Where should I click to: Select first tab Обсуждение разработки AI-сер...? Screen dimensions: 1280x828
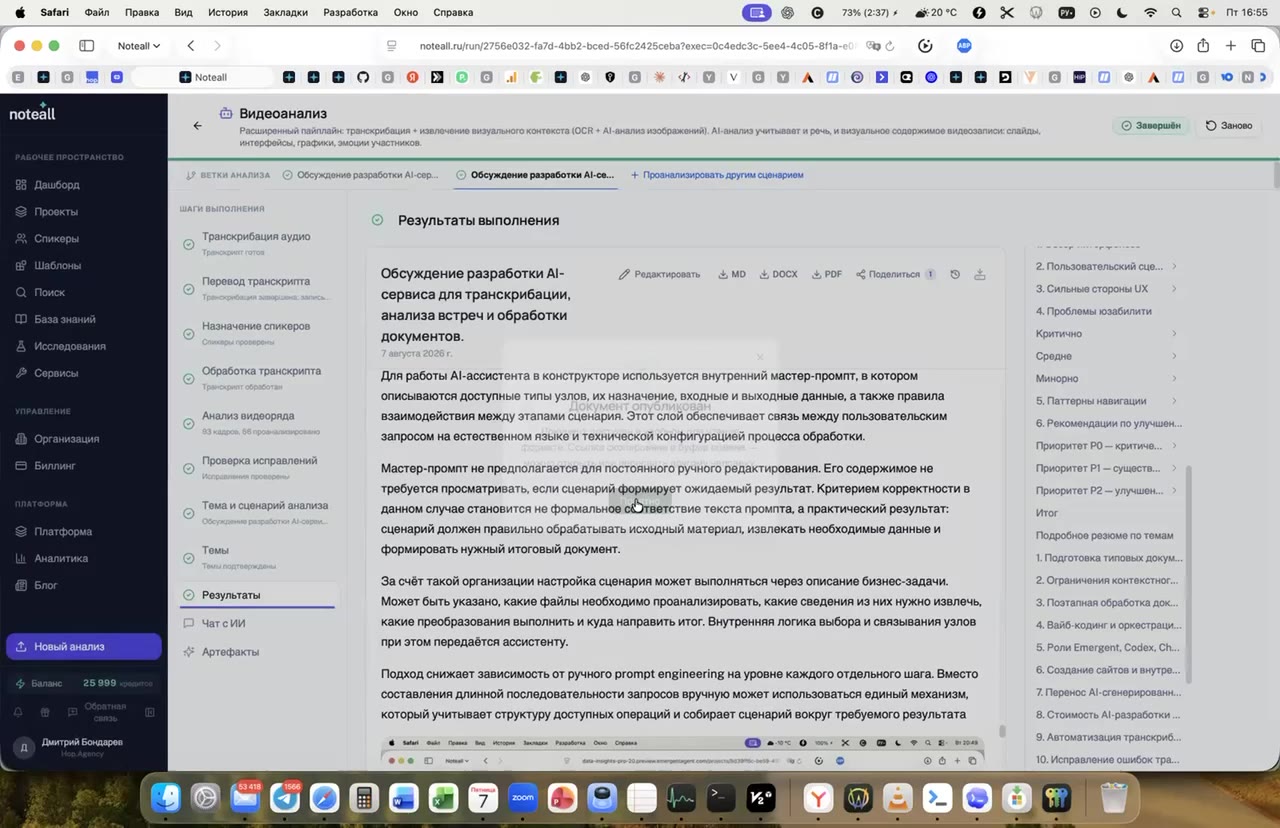(360, 175)
